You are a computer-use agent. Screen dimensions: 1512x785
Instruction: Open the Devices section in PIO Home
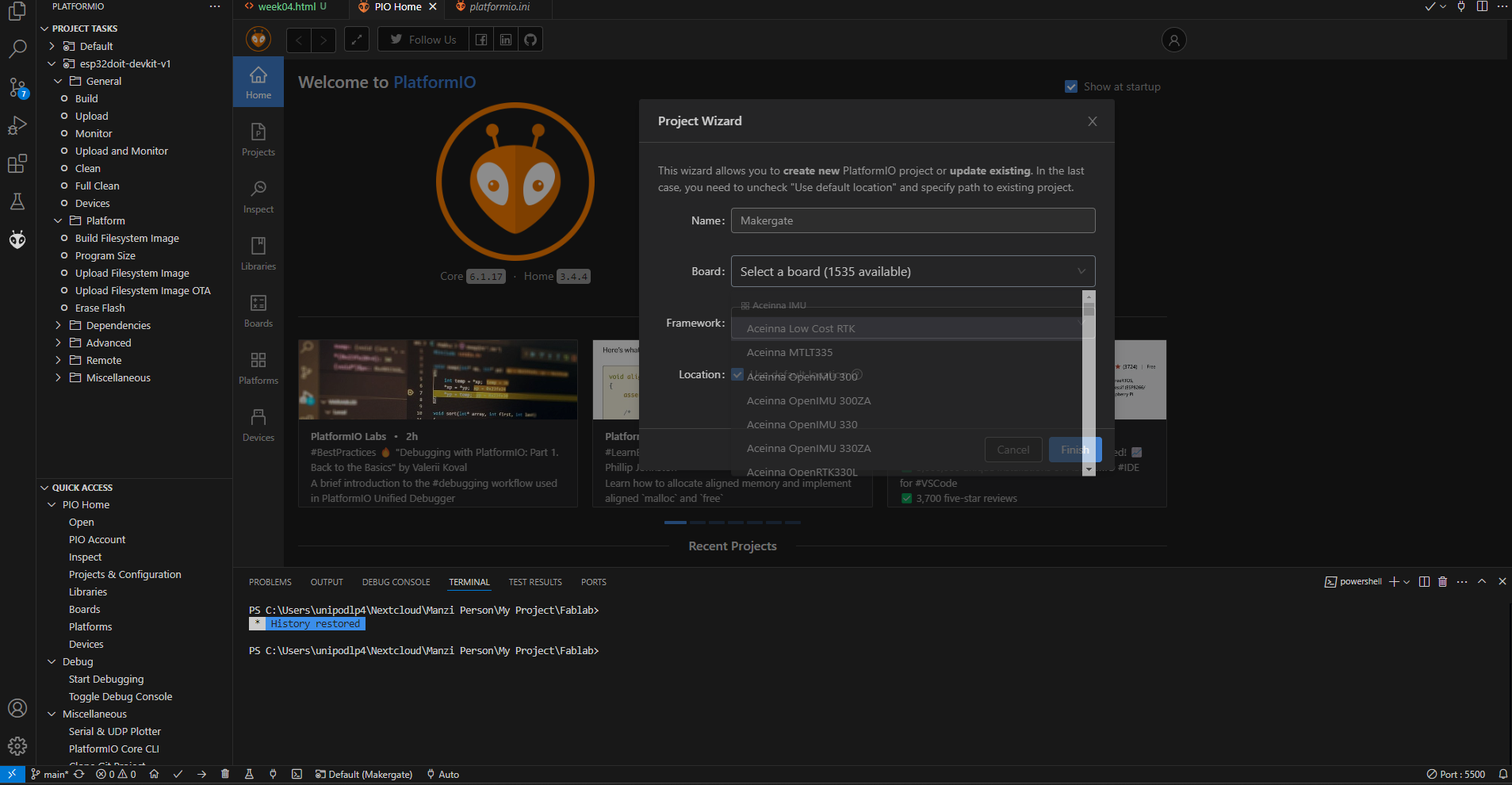[x=258, y=425]
